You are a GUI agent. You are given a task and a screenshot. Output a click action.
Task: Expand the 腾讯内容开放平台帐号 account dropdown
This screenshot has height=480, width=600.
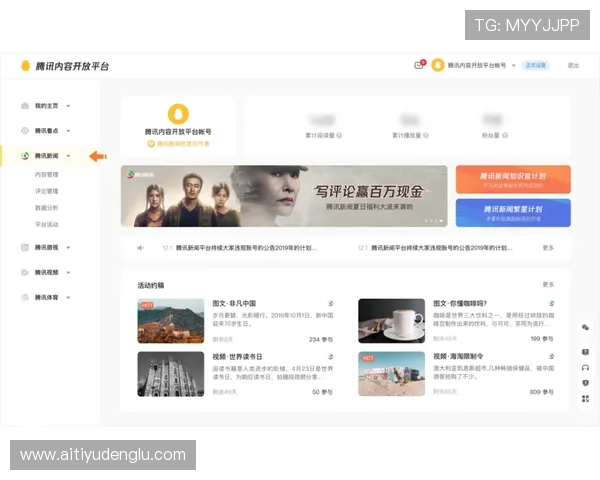pyautogui.click(x=510, y=65)
